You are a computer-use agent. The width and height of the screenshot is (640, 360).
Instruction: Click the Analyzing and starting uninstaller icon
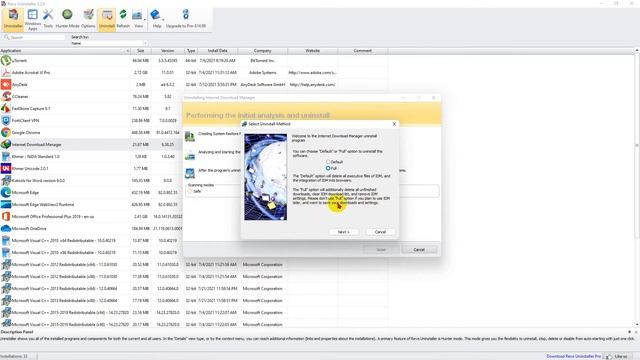click(x=190, y=155)
